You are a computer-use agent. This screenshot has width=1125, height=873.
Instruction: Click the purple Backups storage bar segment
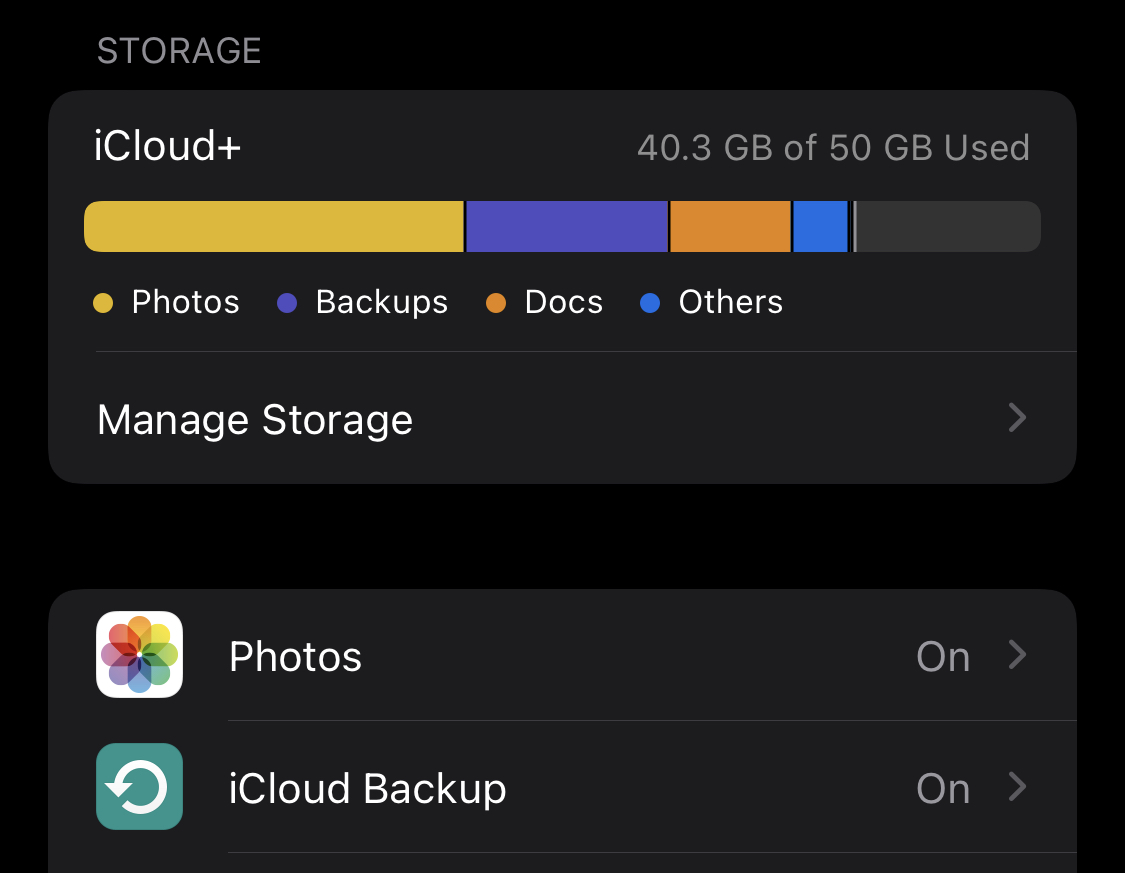pyautogui.click(x=567, y=226)
